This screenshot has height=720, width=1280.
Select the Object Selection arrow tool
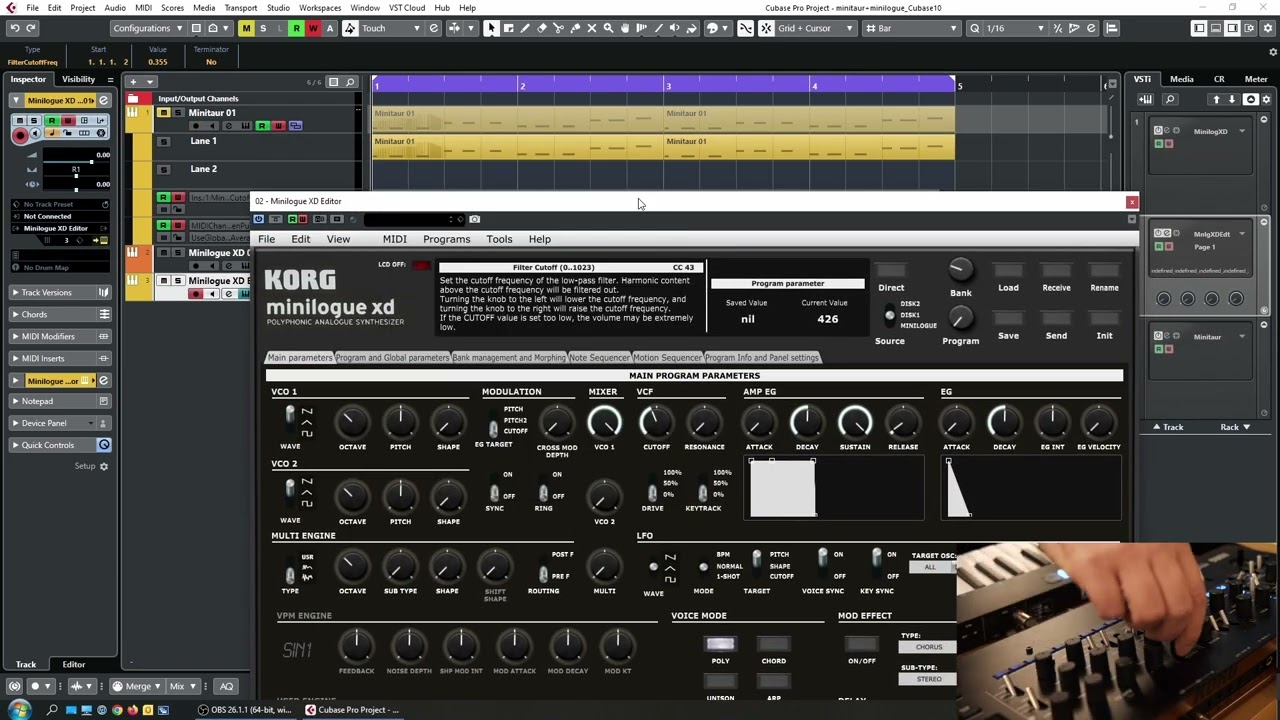[x=491, y=28]
